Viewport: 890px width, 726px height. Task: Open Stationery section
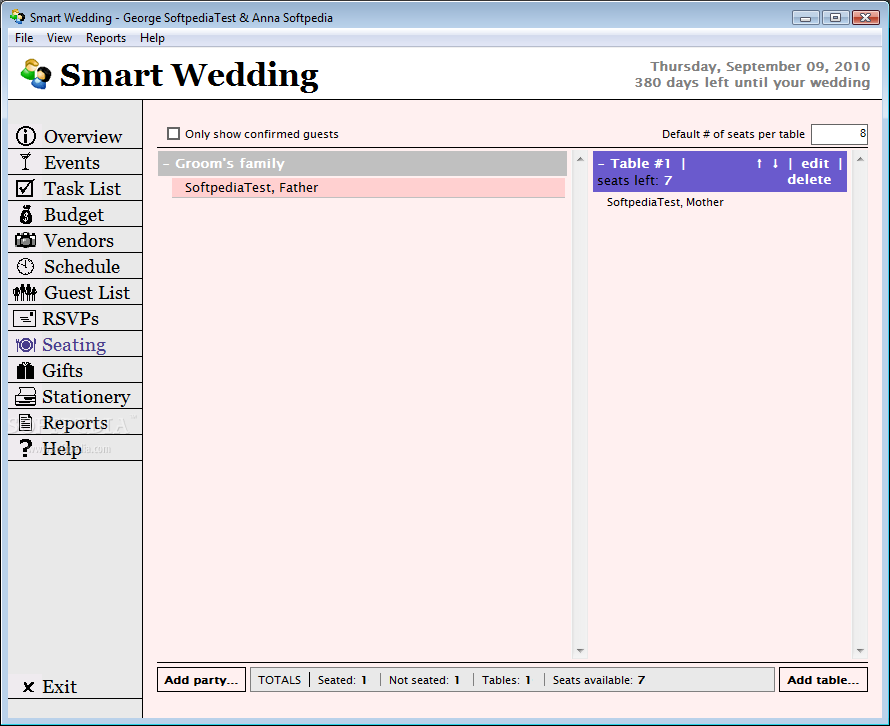pos(86,397)
